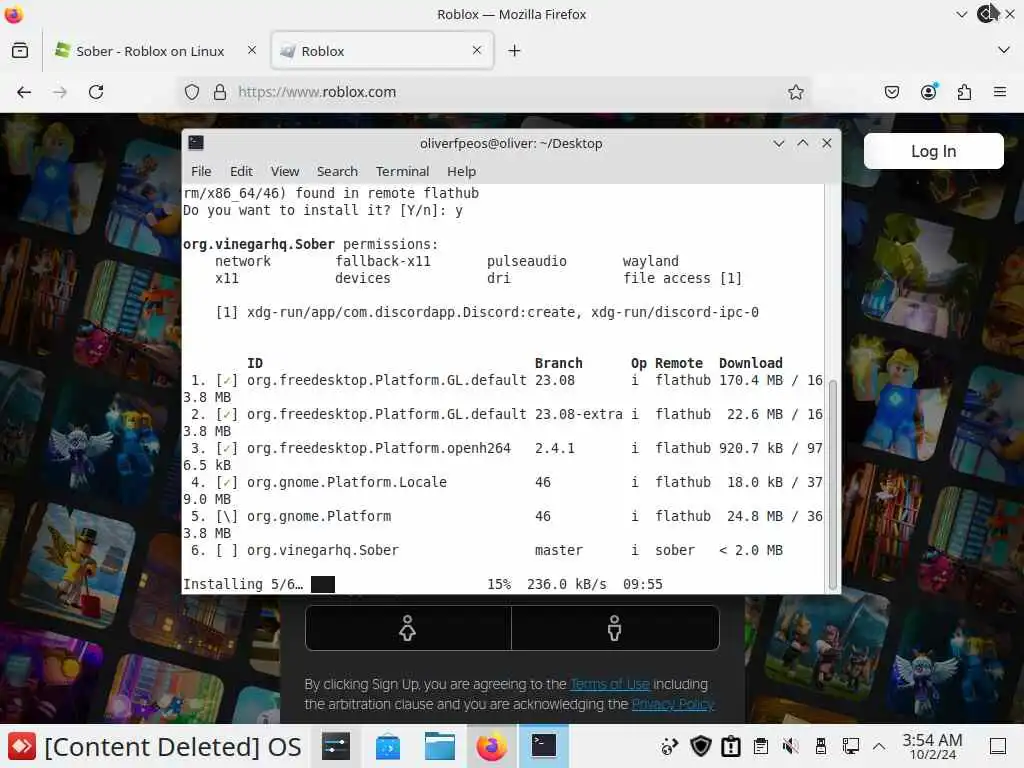Switch to terminal from taskbar
The width and height of the screenshot is (1024, 768).
click(543, 746)
